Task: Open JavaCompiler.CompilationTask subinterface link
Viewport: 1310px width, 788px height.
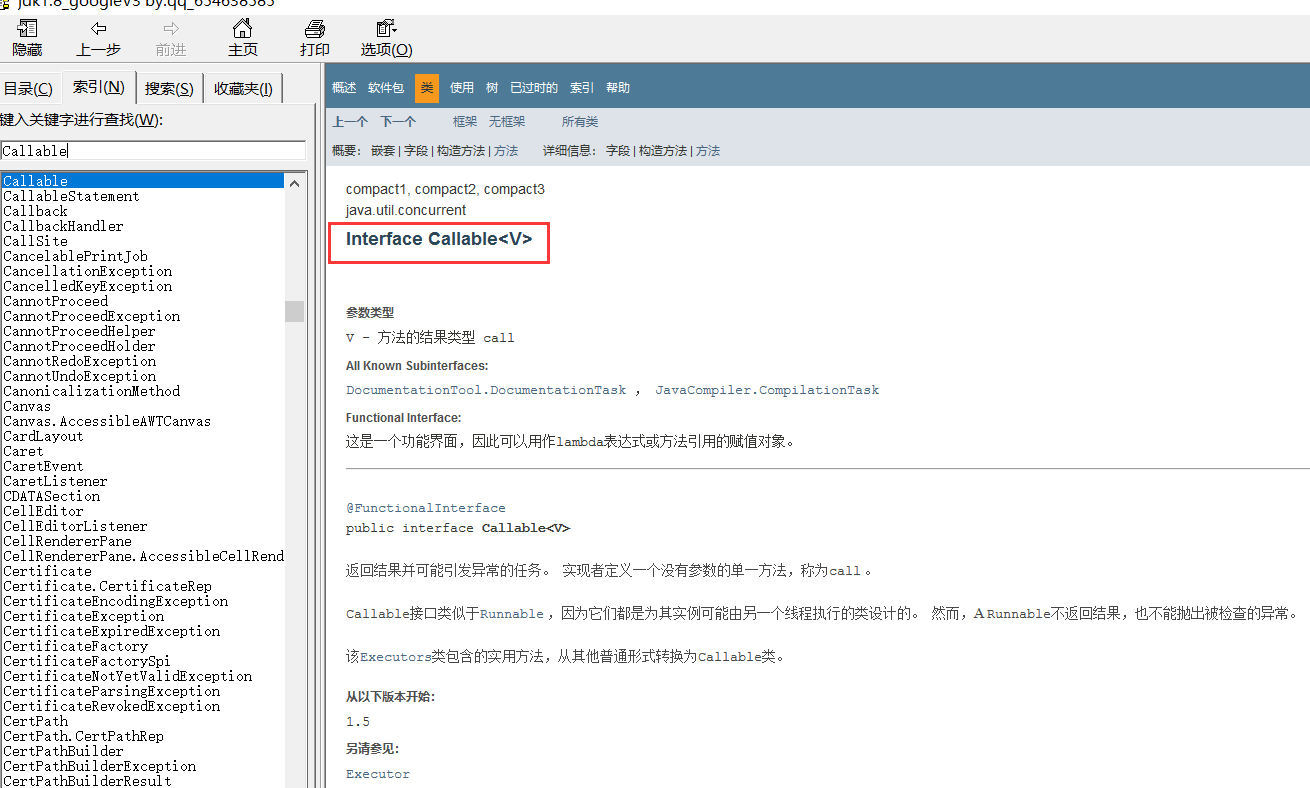Action: [x=767, y=390]
